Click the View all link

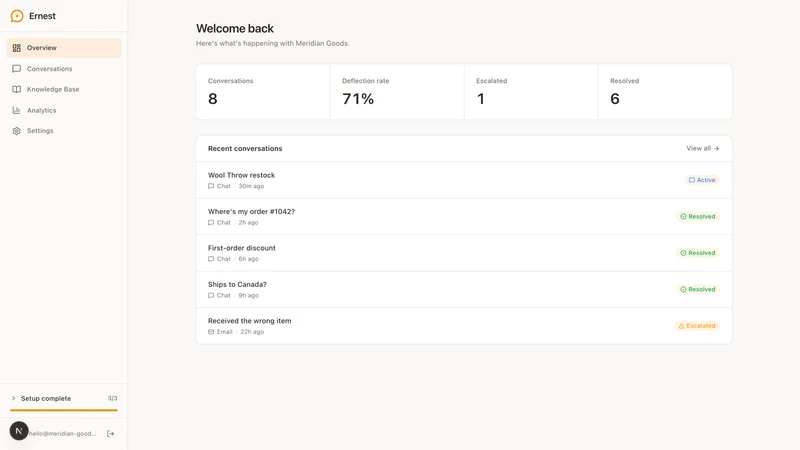point(703,148)
